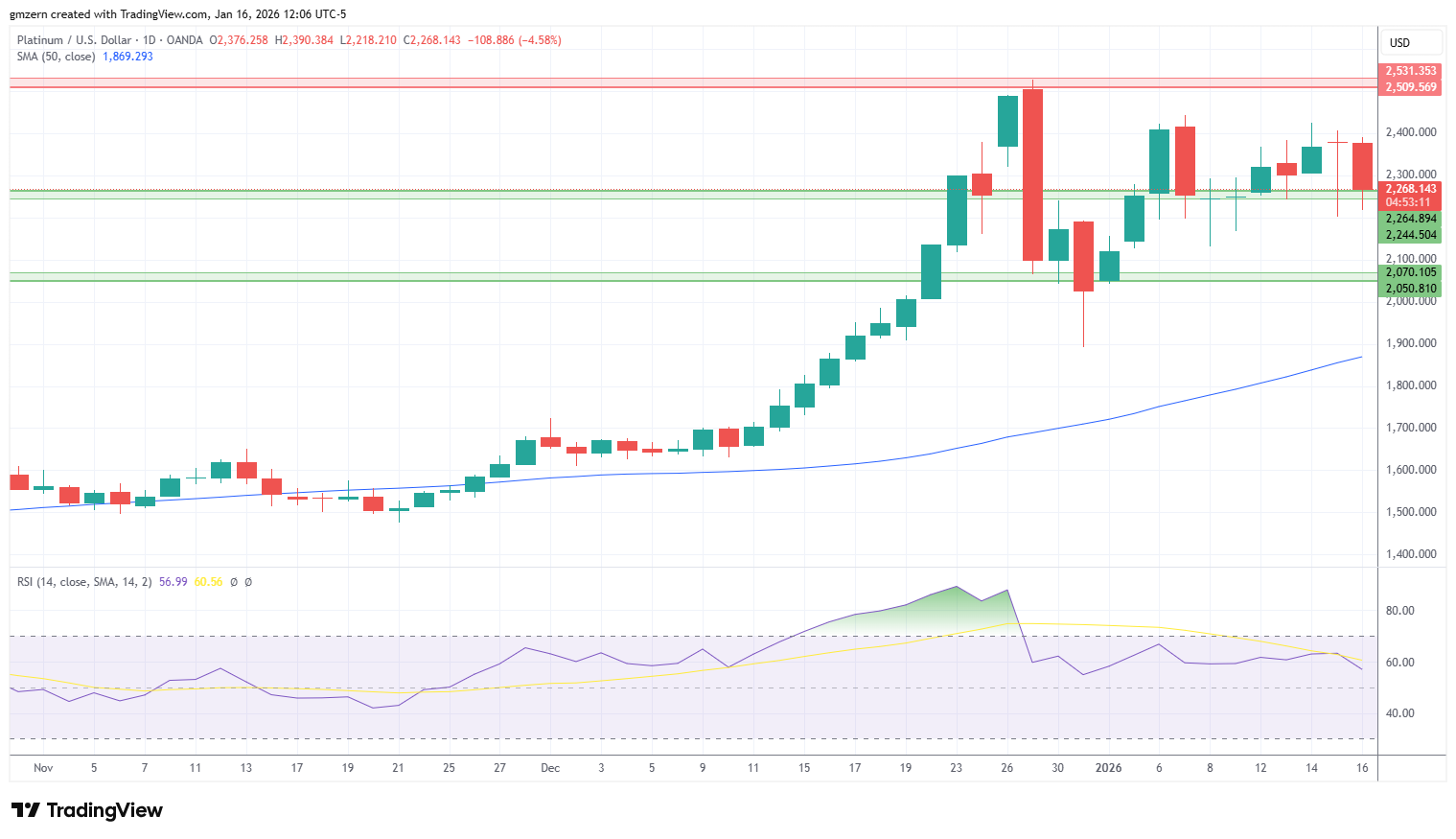Click the 2,244.504 support price label
The height and width of the screenshot is (839, 1456).
(x=1411, y=235)
